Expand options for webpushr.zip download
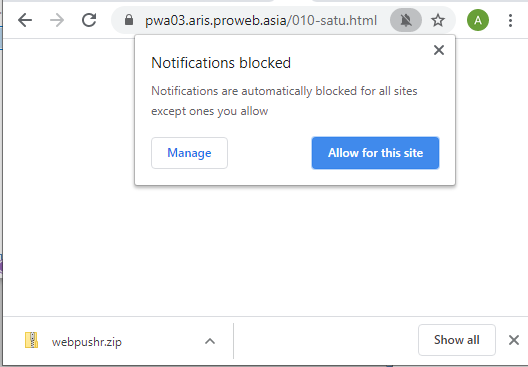 point(210,341)
